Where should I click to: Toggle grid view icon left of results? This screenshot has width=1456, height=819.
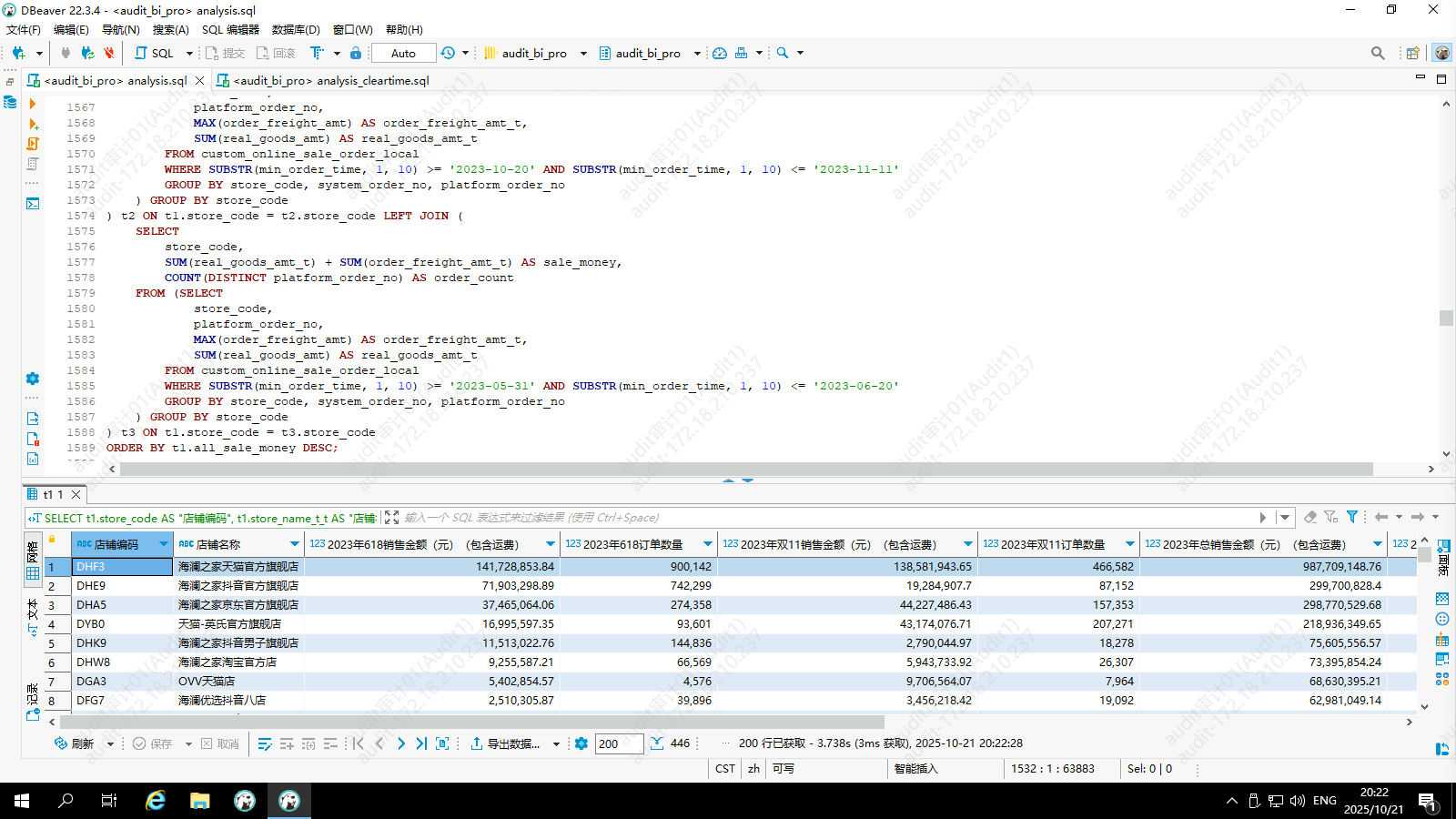pos(33,573)
